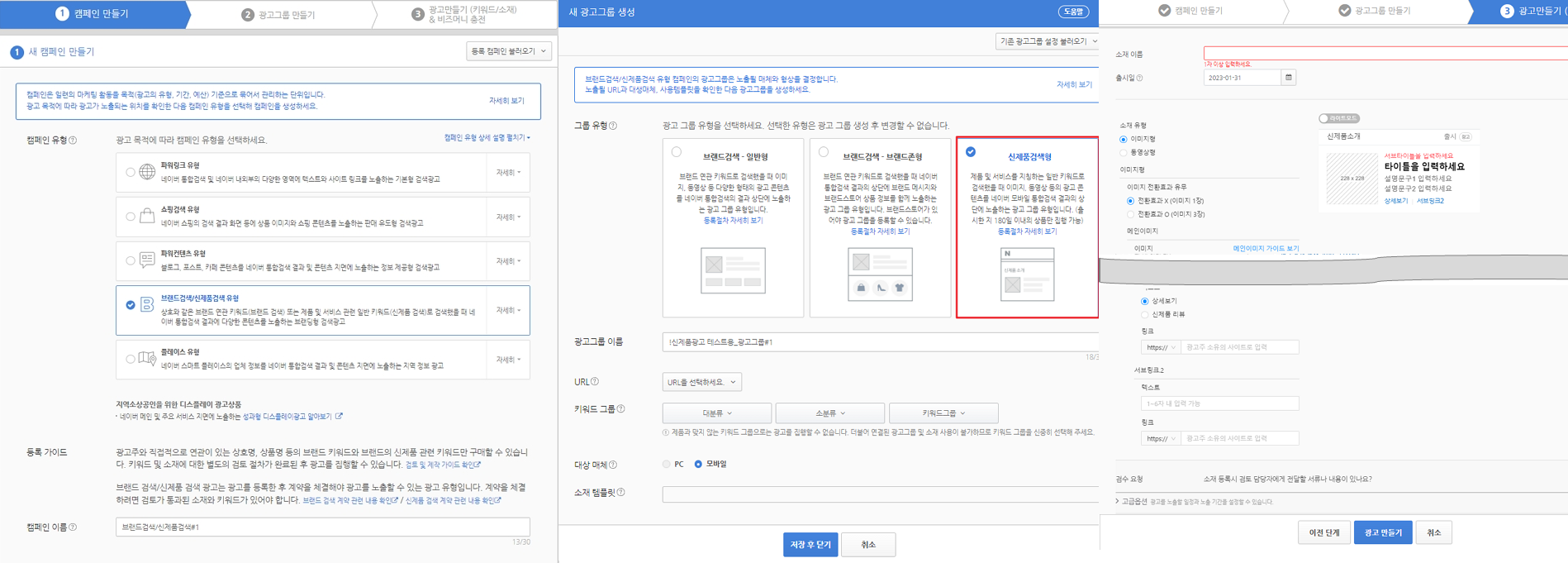Click the shopping bag icon for 쇼핑검색 유형

coord(147,217)
